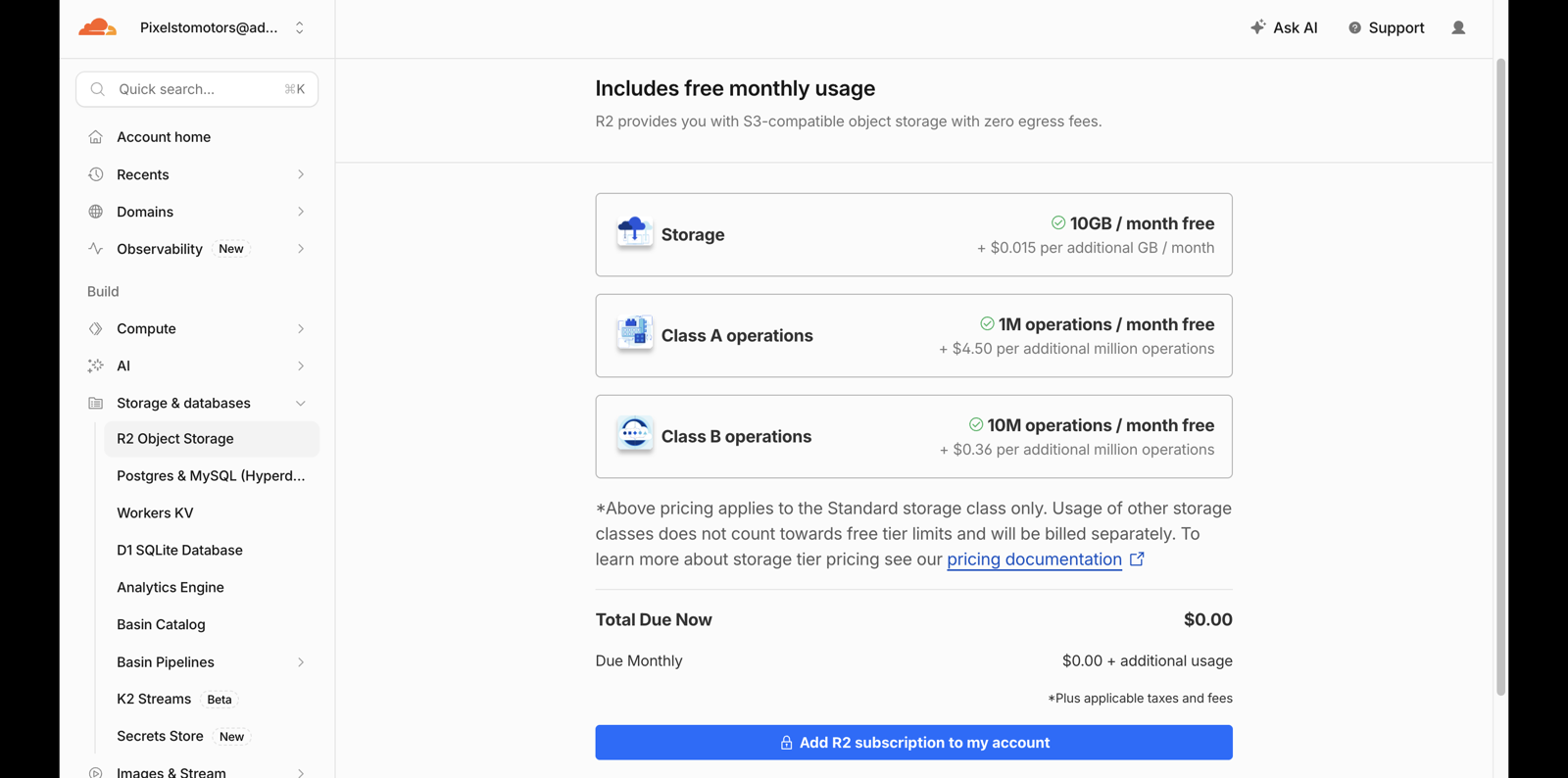Click the Ask AI button
This screenshot has height=778, width=1568.
coord(1284,27)
